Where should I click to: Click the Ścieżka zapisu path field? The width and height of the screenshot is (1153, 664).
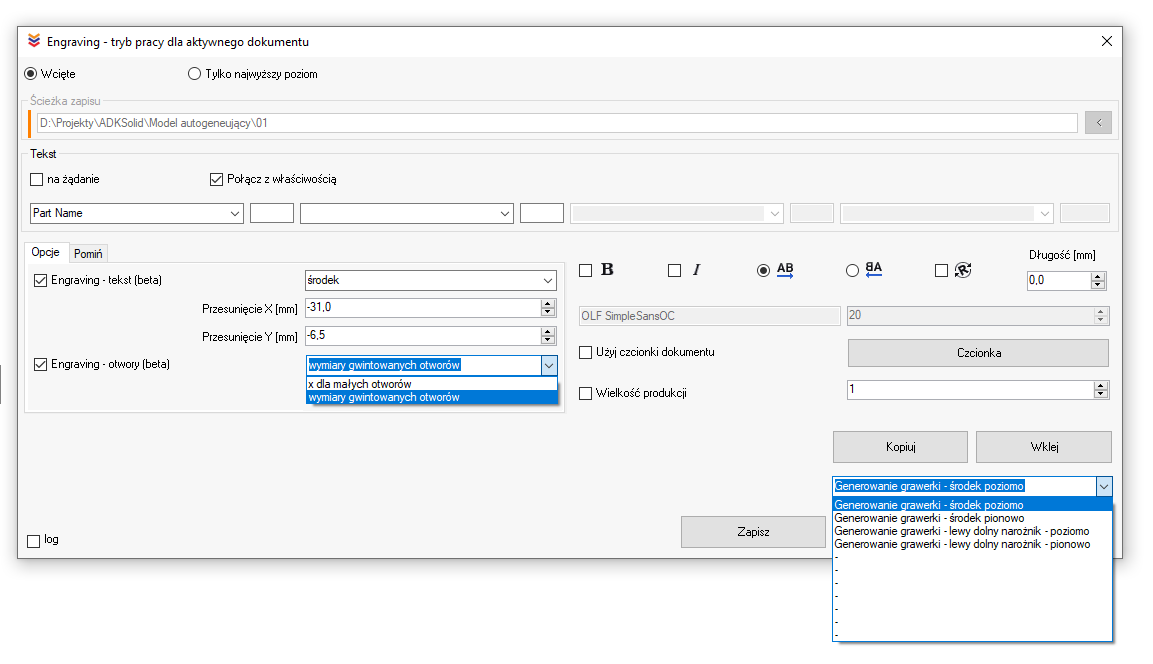557,123
